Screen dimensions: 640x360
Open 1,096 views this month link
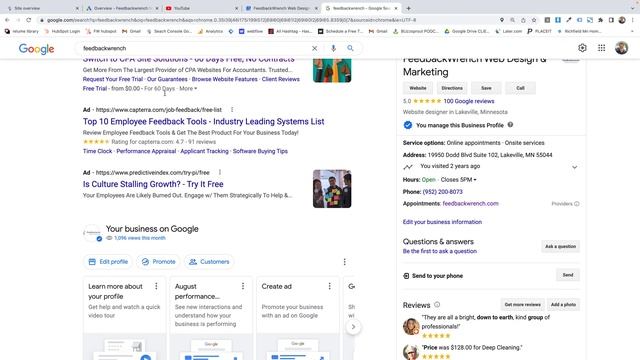point(140,238)
